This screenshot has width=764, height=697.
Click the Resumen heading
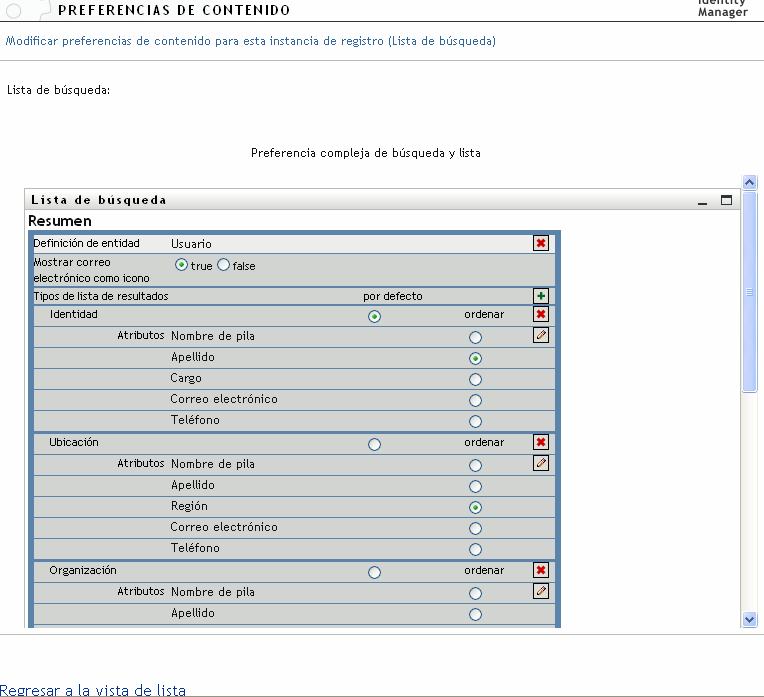pos(60,221)
